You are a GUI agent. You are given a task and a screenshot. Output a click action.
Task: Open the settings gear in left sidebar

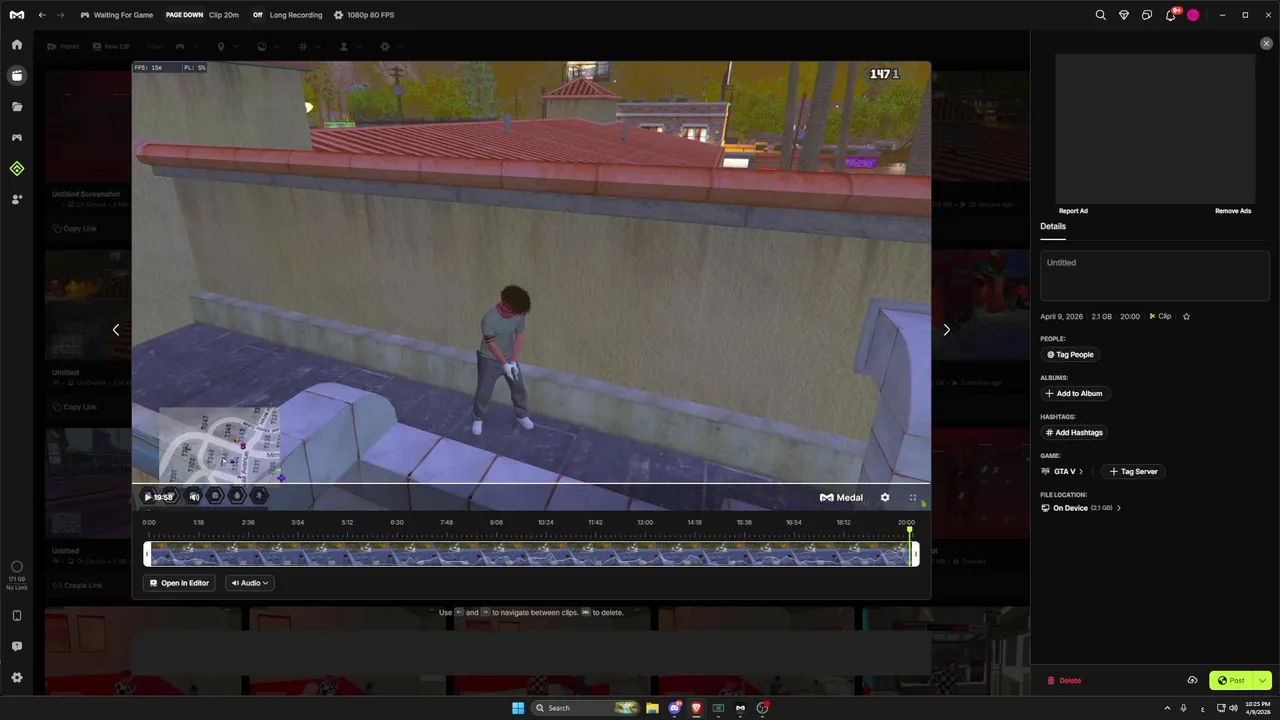coord(17,678)
